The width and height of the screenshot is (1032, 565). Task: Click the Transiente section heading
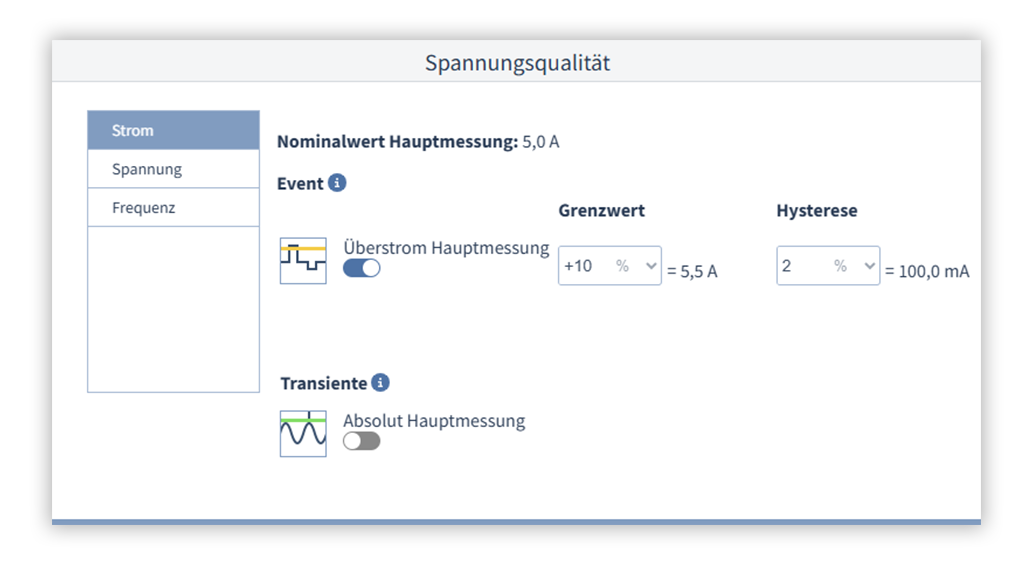click(323, 383)
